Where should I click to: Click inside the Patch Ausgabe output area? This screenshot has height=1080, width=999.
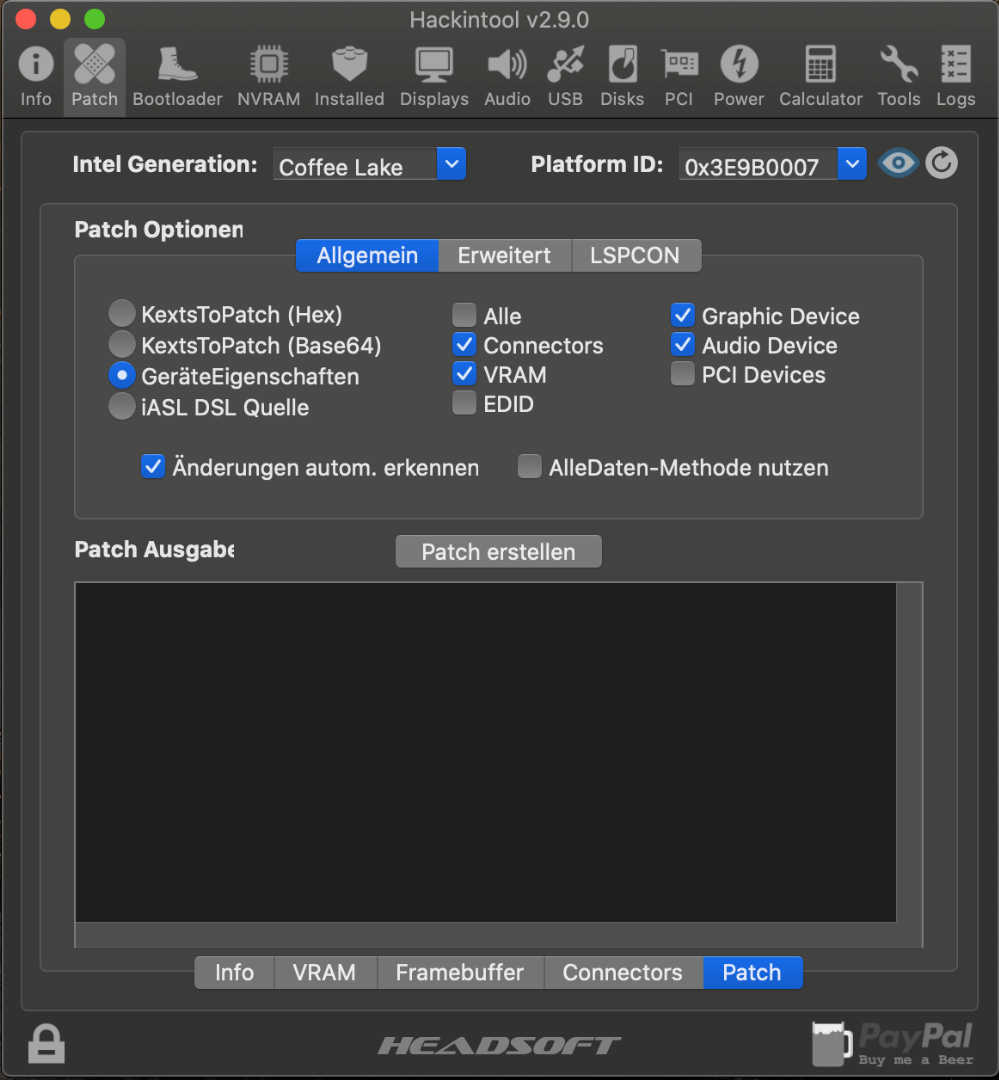point(486,751)
